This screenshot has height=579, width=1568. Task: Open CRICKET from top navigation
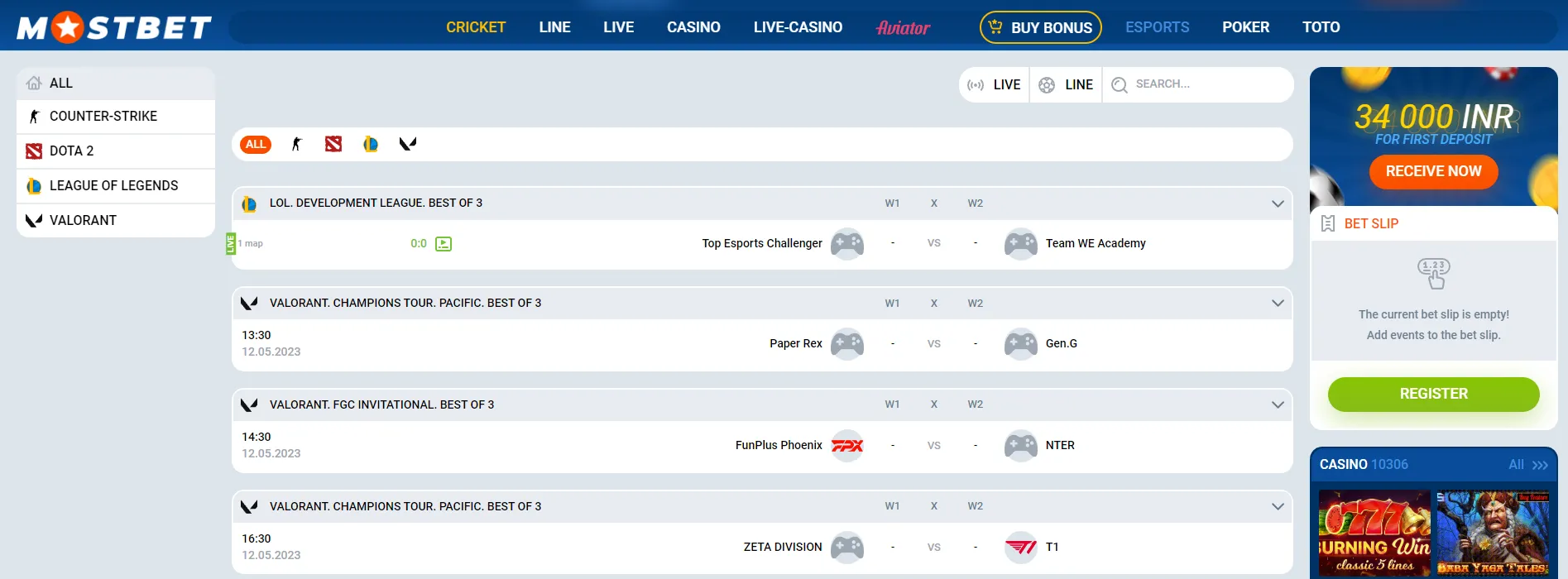[x=476, y=27]
